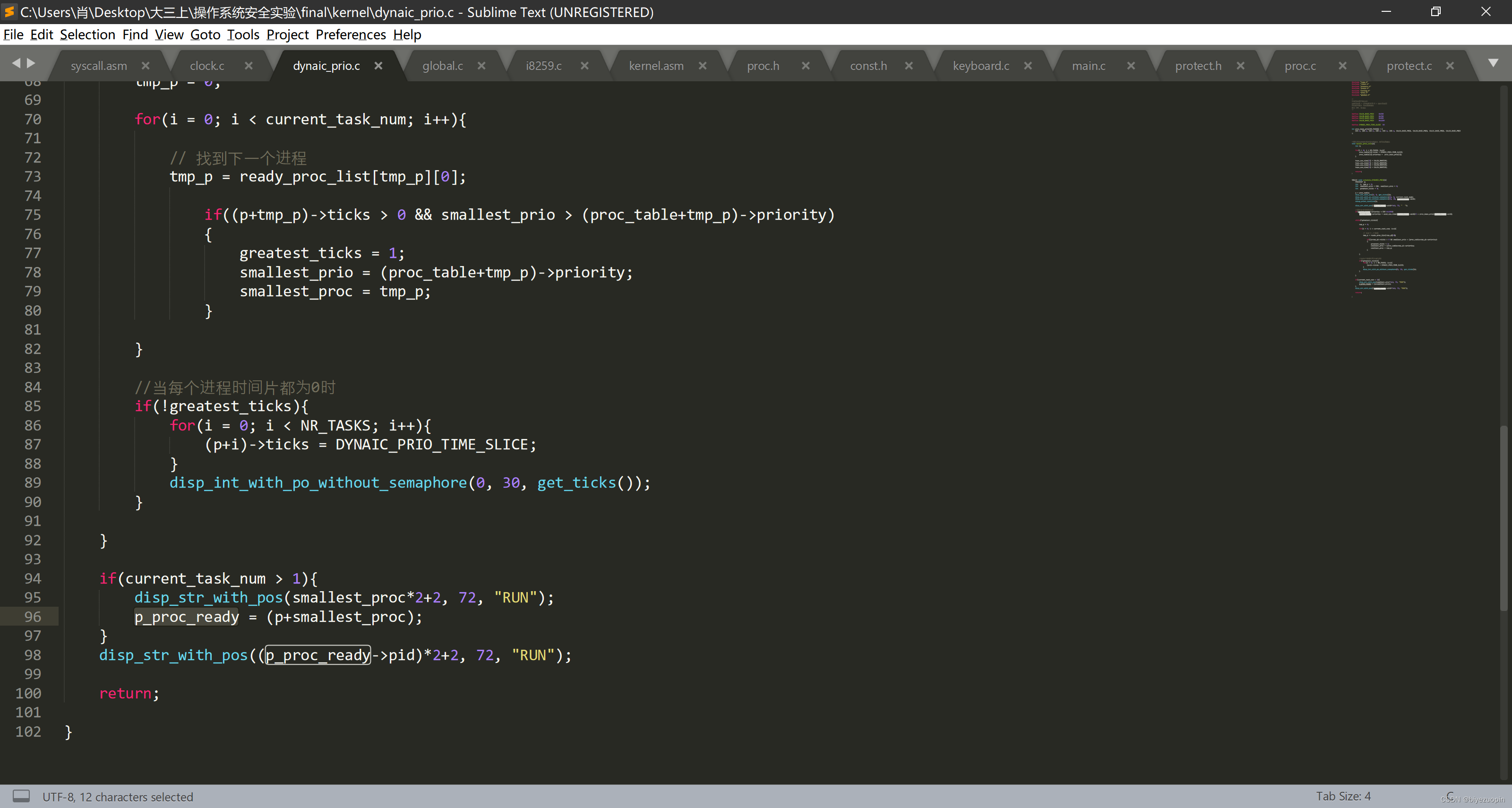Open the Goto menu

206,34
